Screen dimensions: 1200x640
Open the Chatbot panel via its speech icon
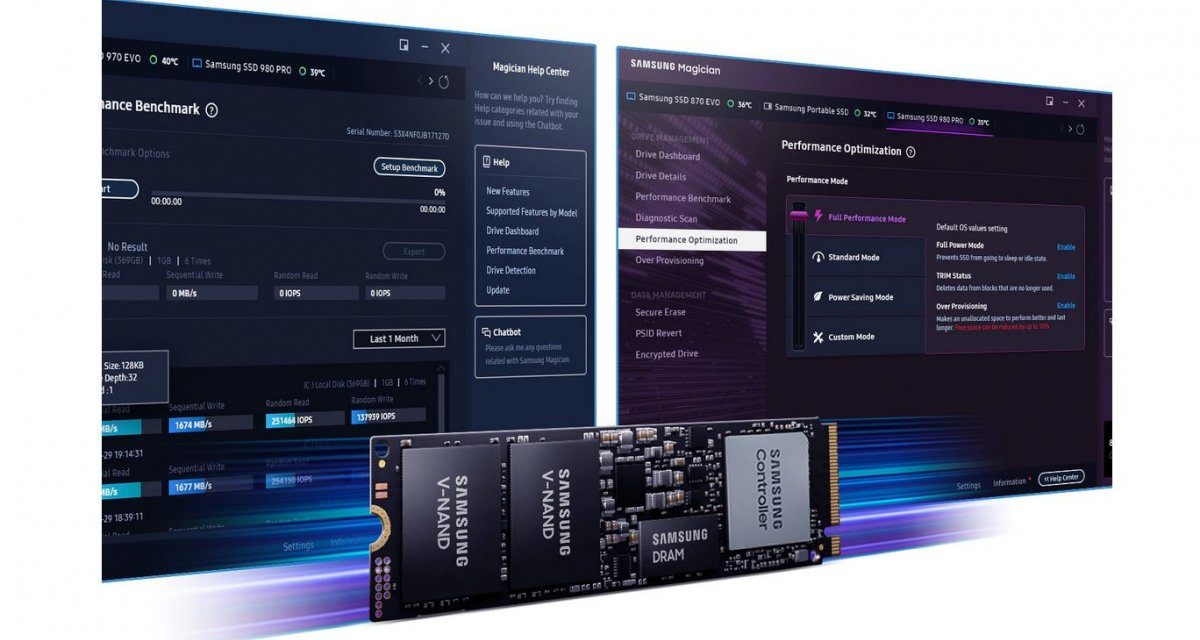pyautogui.click(x=488, y=332)
